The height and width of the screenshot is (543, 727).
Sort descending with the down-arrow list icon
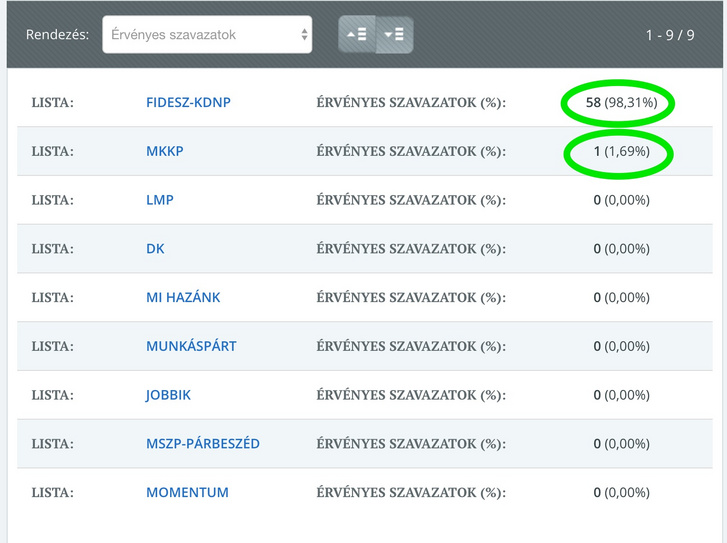pyautogui.click(x=395, y=35)
